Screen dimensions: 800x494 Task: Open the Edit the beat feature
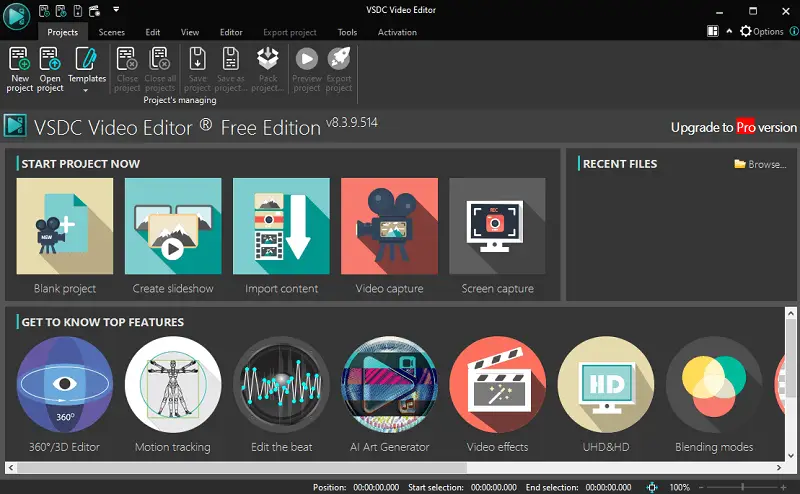pos(281,384)
